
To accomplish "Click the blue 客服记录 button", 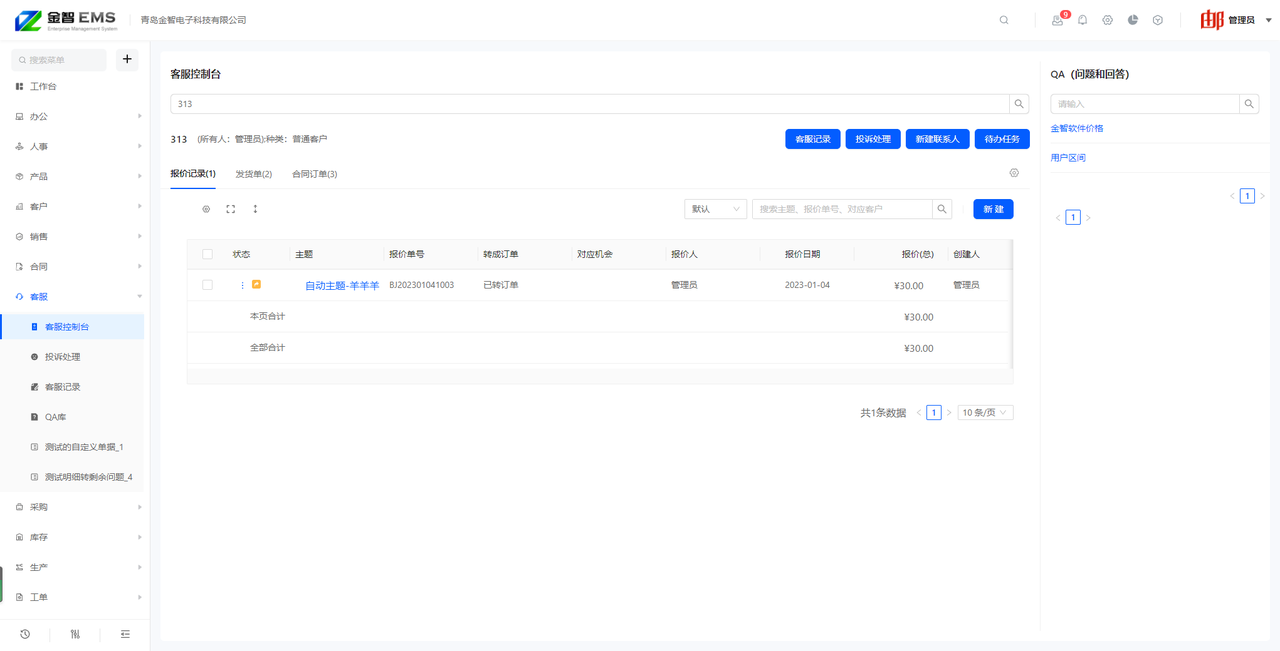I will coord(813,139).
